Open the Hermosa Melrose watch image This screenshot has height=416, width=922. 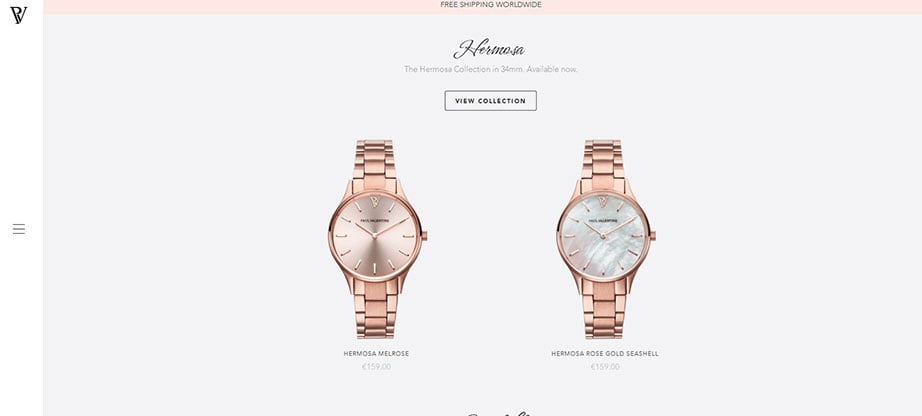click(377, 239)
